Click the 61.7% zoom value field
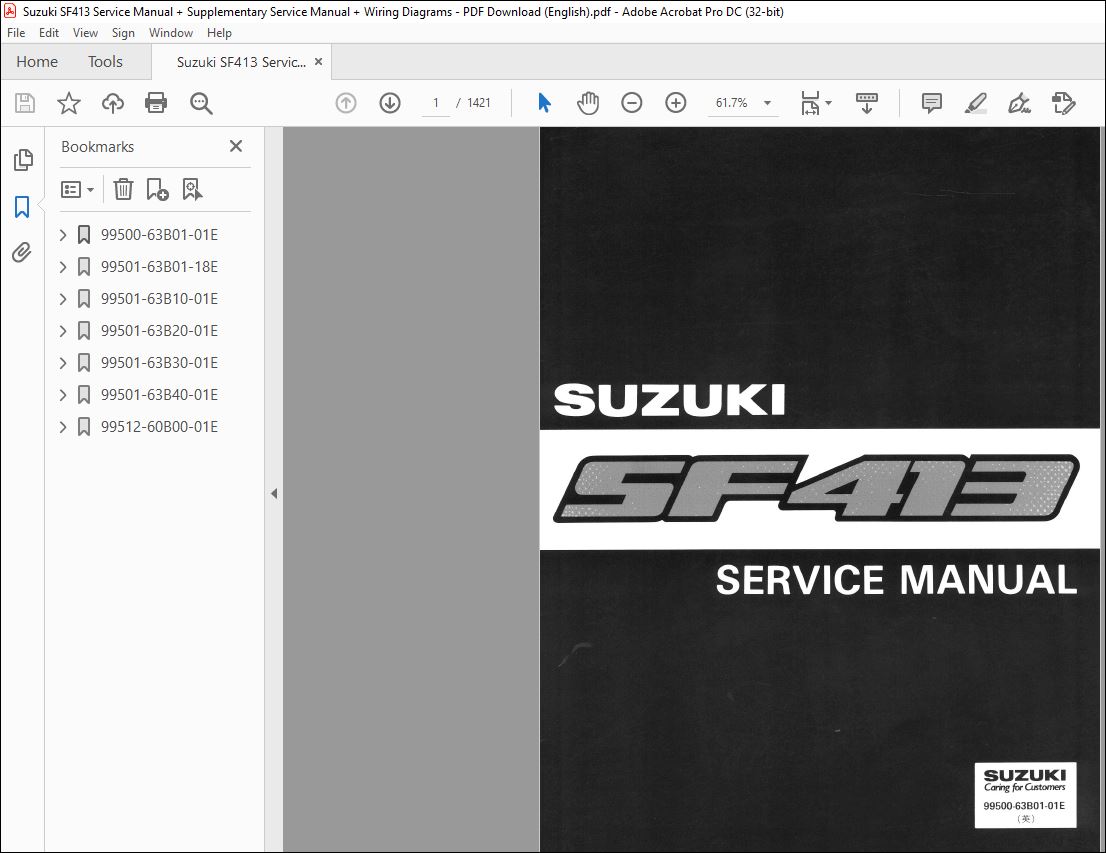Viewport: 1106px width, 853px height. (x=731, y=103)
